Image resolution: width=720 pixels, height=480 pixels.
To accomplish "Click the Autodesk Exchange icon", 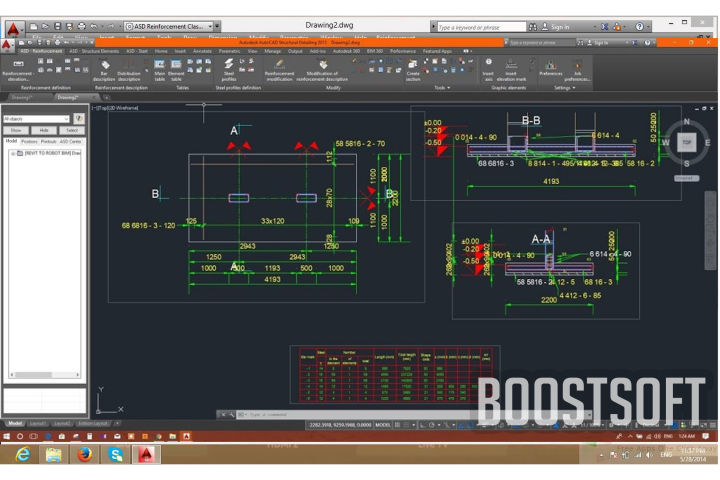I will [x=605, y=27].
